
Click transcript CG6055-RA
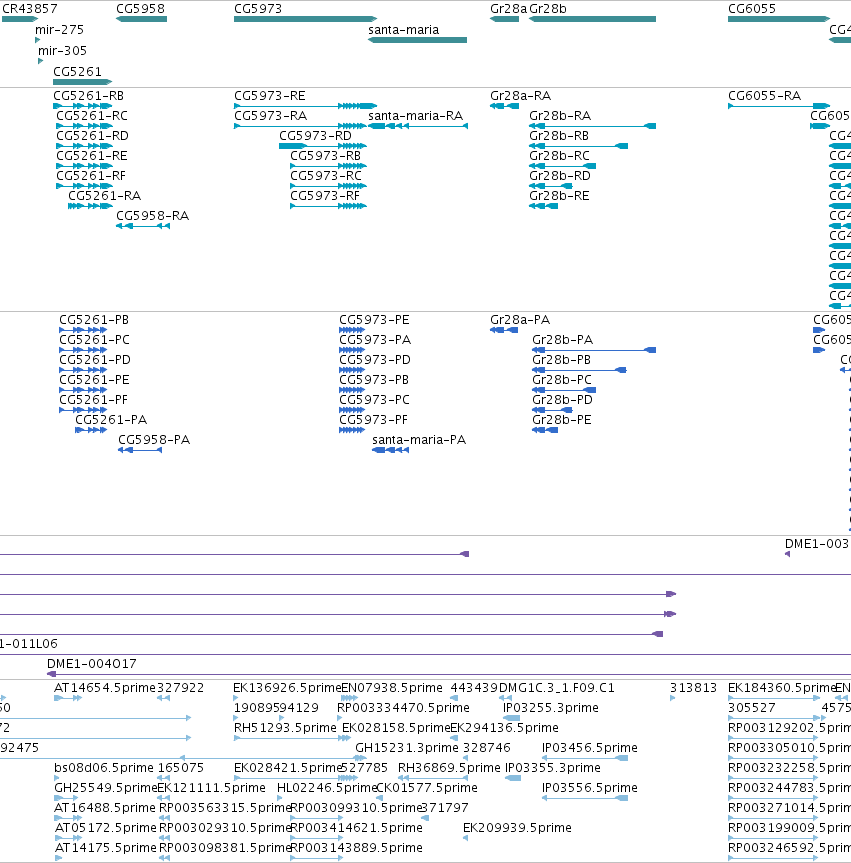(765, 96)
